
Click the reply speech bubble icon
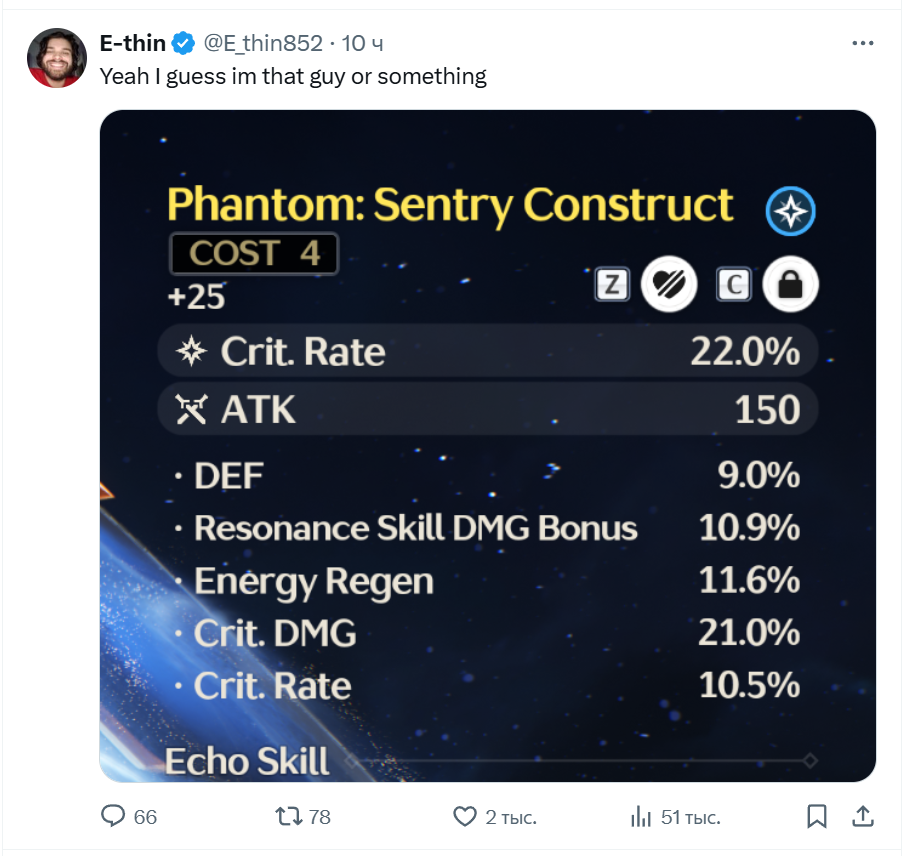[x=113, y=816]
